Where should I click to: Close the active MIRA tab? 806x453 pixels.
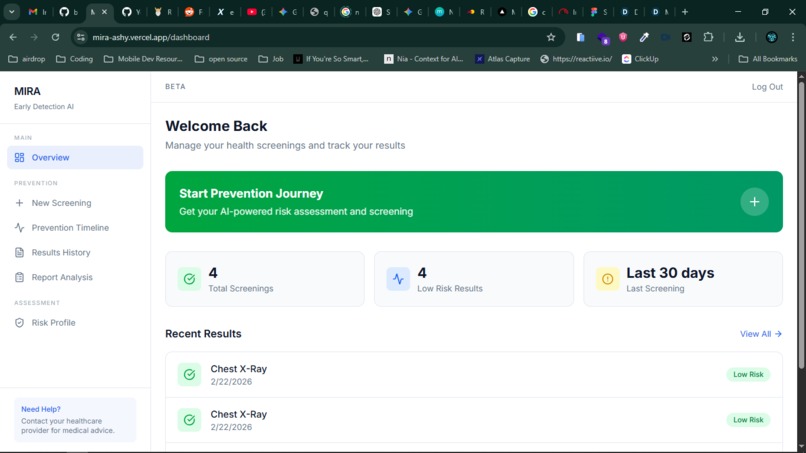point(104,12)
